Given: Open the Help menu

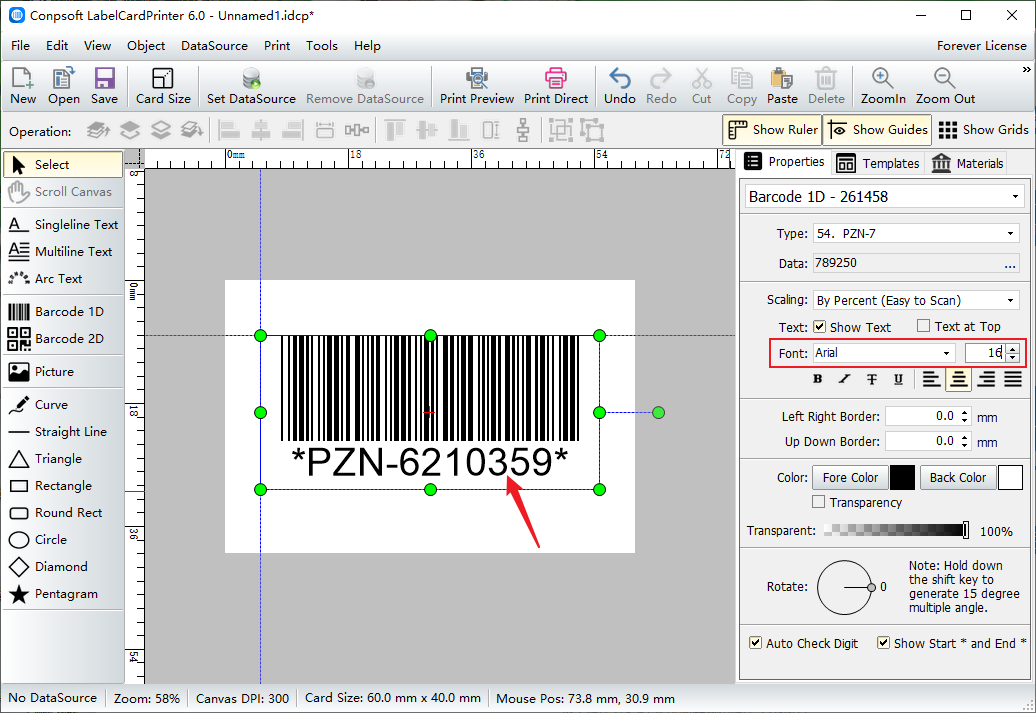Looking at the screenshot, I should [x=367, y=46].
